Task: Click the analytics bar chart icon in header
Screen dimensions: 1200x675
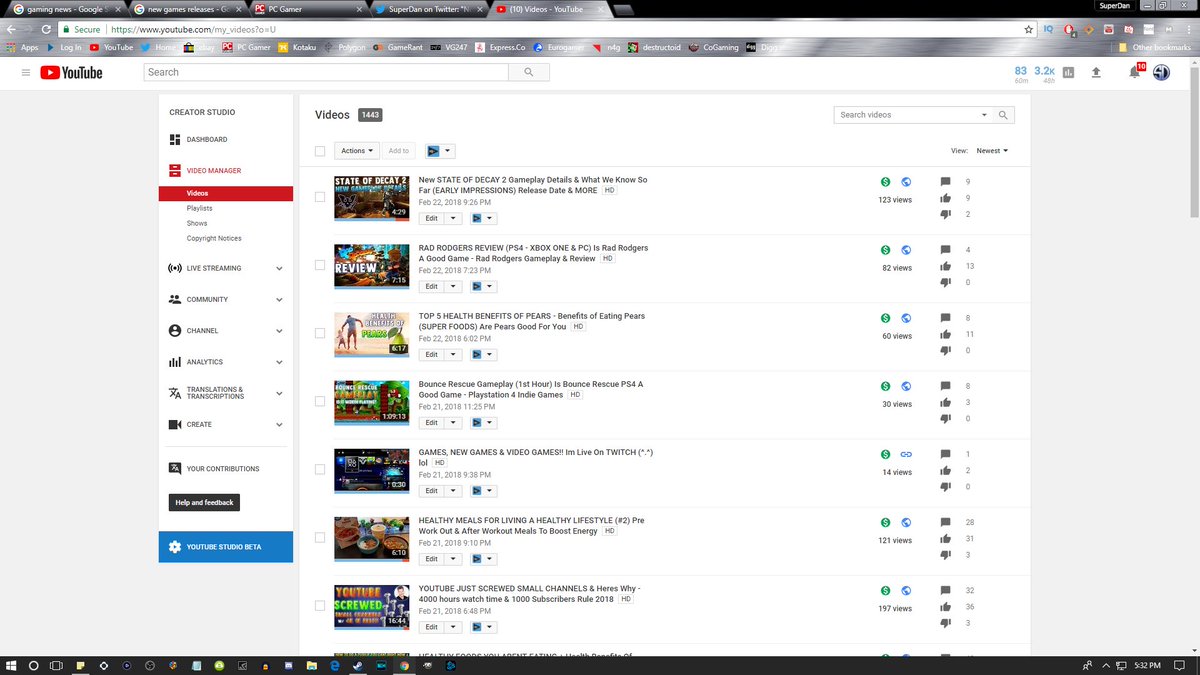Action: click(1068, 73)
